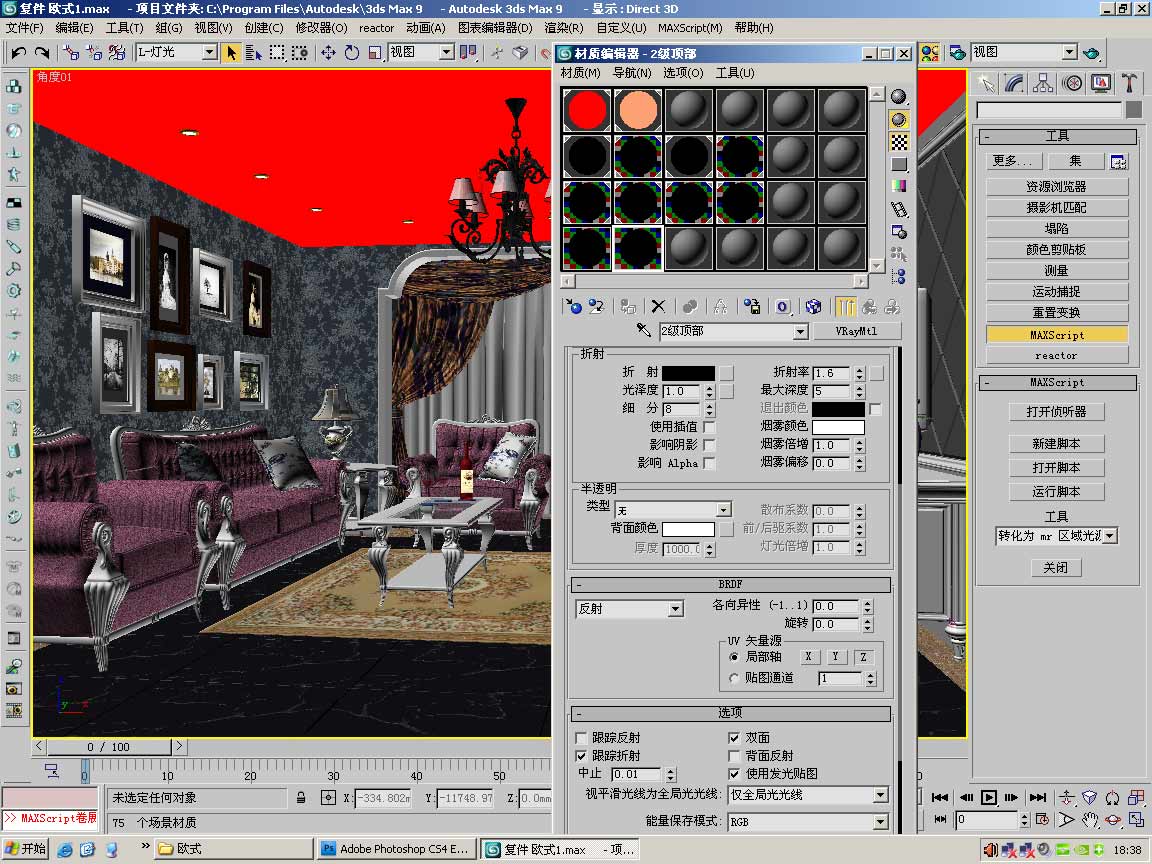Click the Redo arrow in main toolbar

click(x=42, y=53)
